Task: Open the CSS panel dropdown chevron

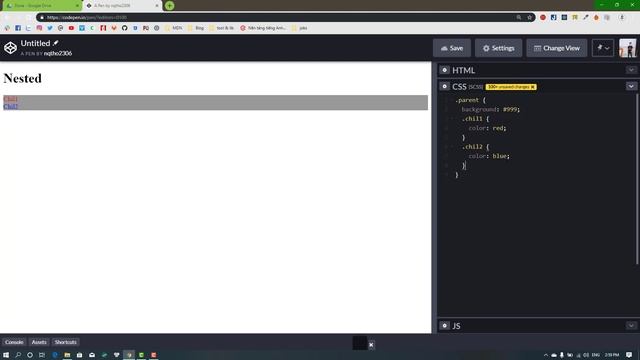Action: pyautogui.click(x=631, y=86)
